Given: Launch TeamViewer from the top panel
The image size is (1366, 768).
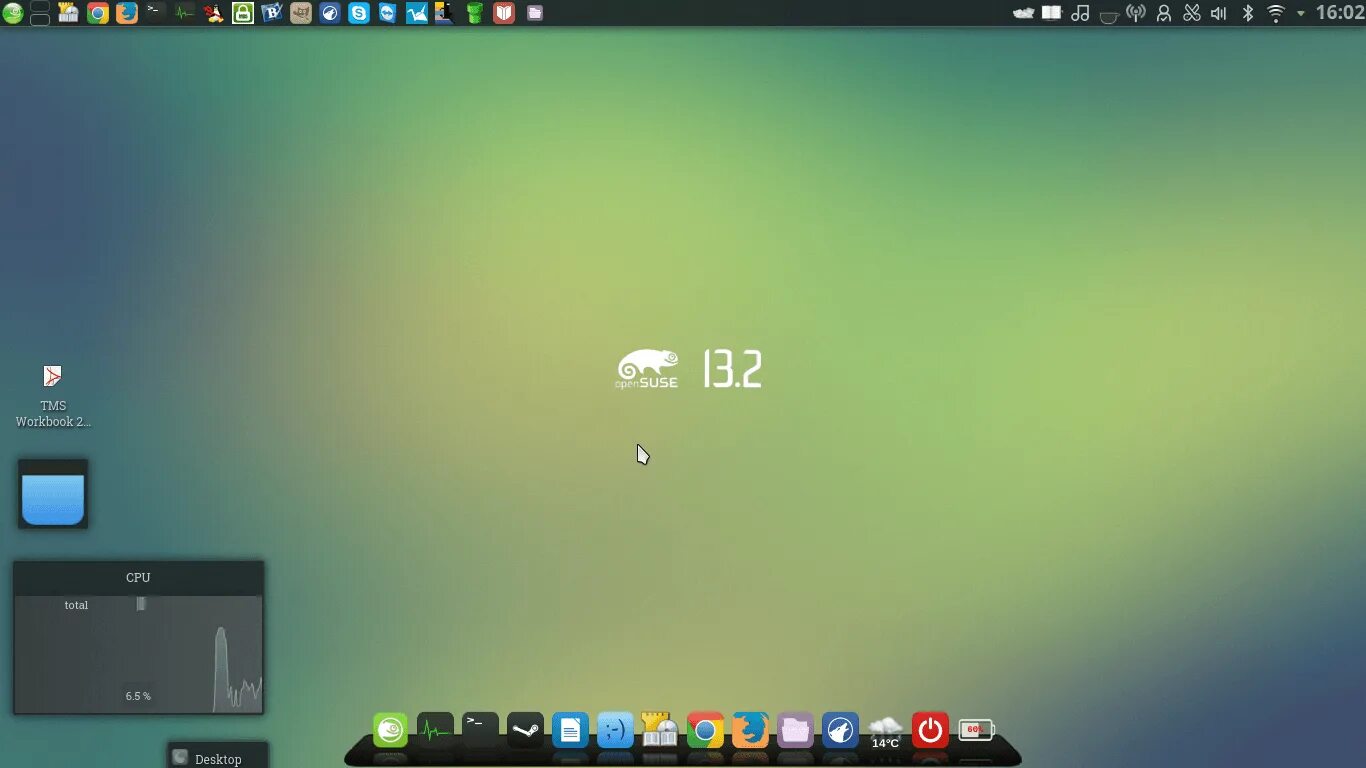Looking at the screenshot, I should pyautogui.click(x=388, y=13).
